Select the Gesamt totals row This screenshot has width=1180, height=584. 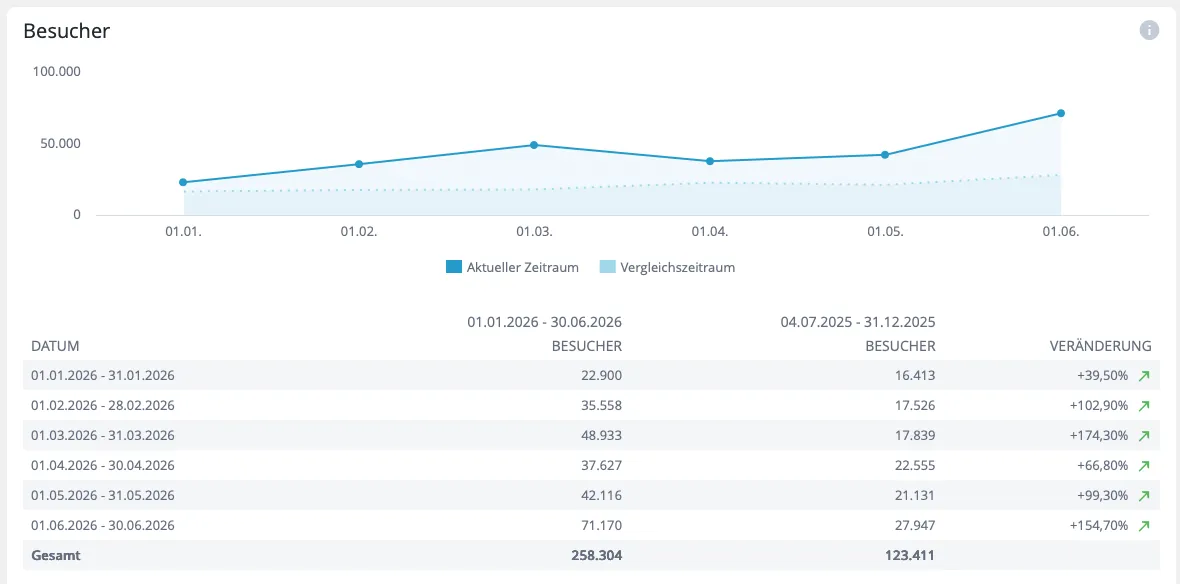tap(592, 556)
